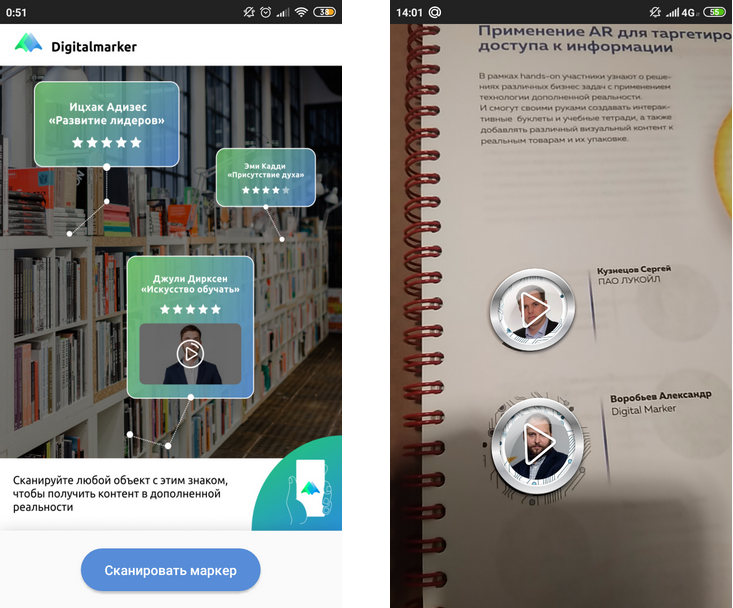Viewport: 733px width, 608px height.
Task: Open the Ицхак Адизес «Развитие лидеров» card
Action: click(107, 124)
